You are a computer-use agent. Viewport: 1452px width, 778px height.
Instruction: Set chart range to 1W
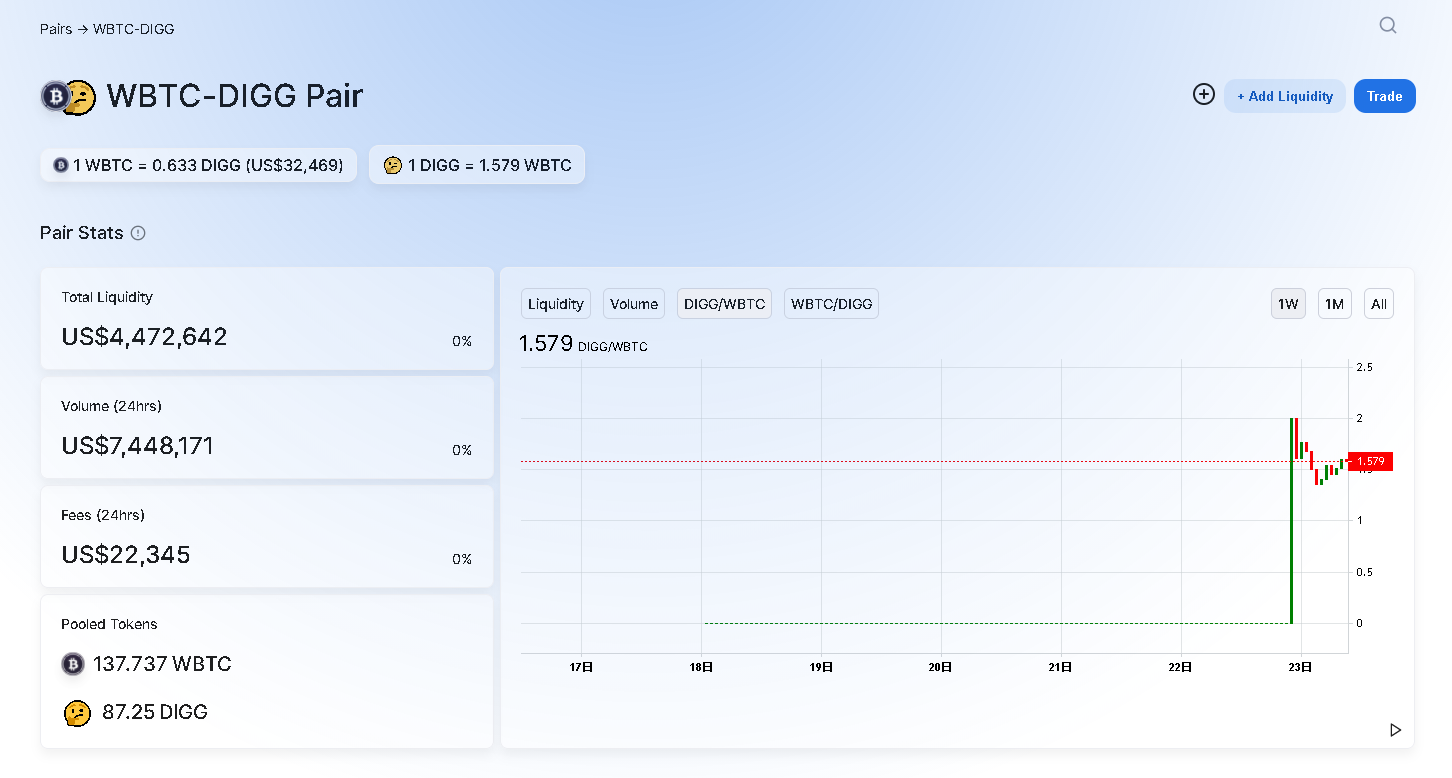point(1289,304)
